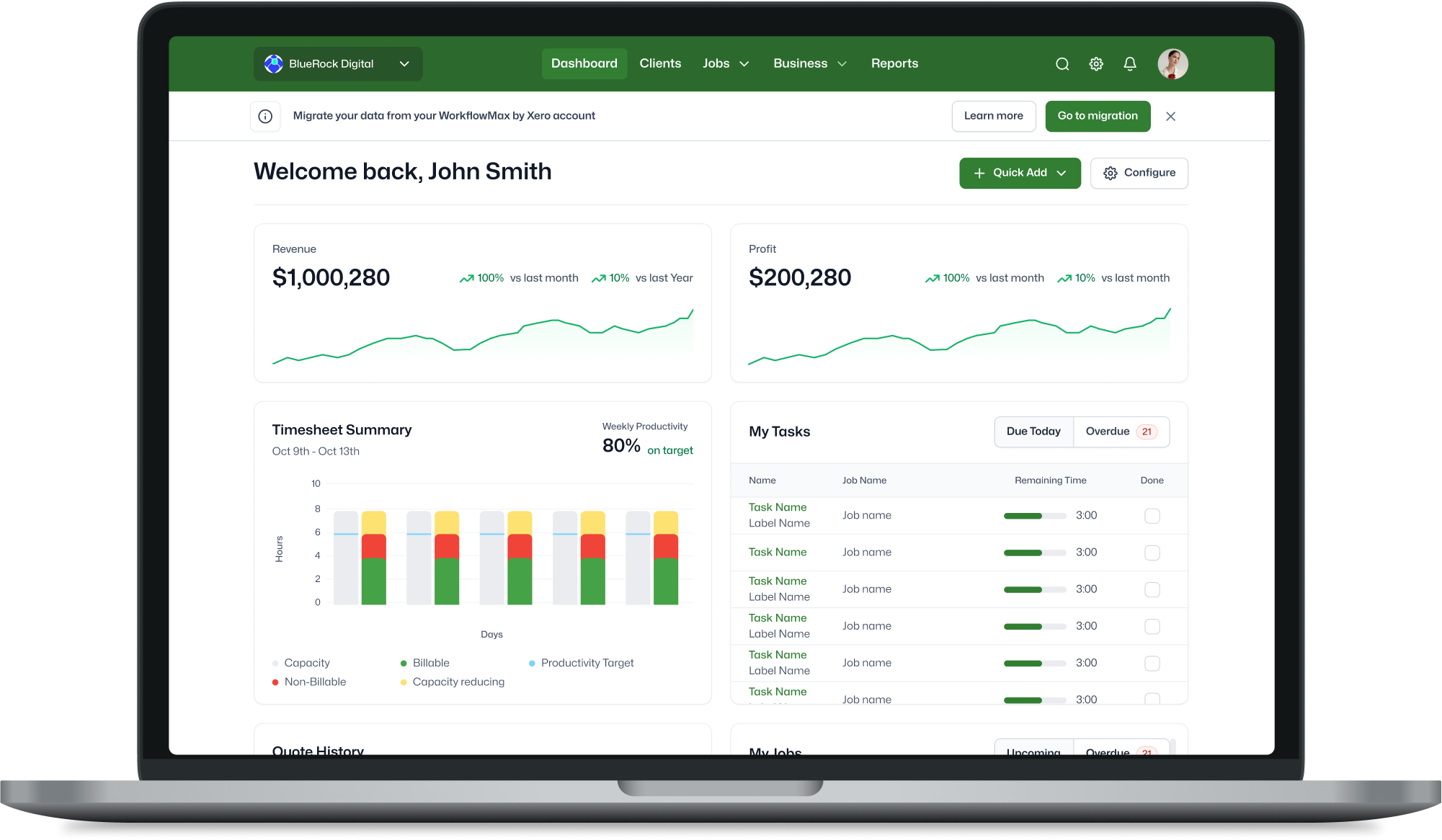Click the info icon next to migration banner
The width and height of the screenshot is (1442, 840).
pos(265,116)
